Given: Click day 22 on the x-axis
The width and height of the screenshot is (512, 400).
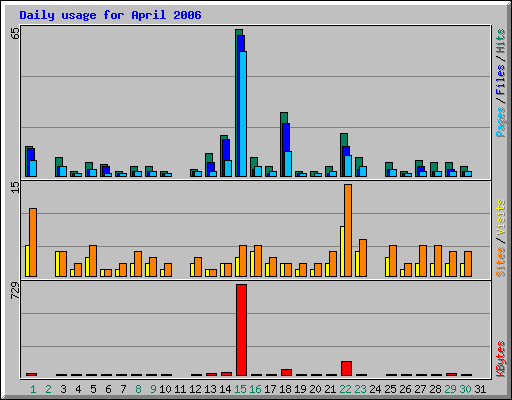Looking at the screenshot, I should point(345,389).
